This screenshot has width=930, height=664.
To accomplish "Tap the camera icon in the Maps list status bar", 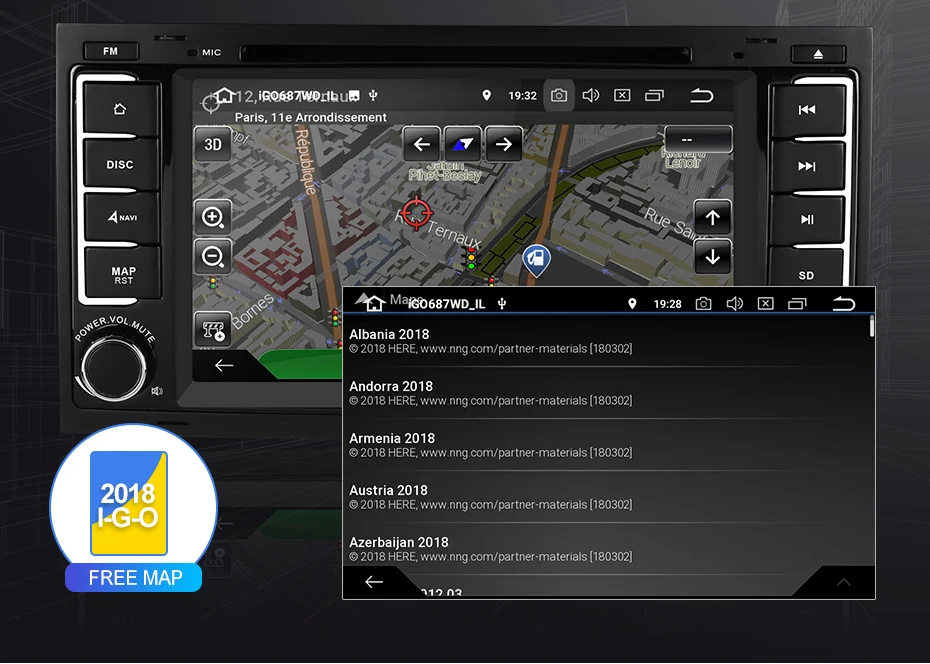I will pyautogui.click(x=703, y=304).
